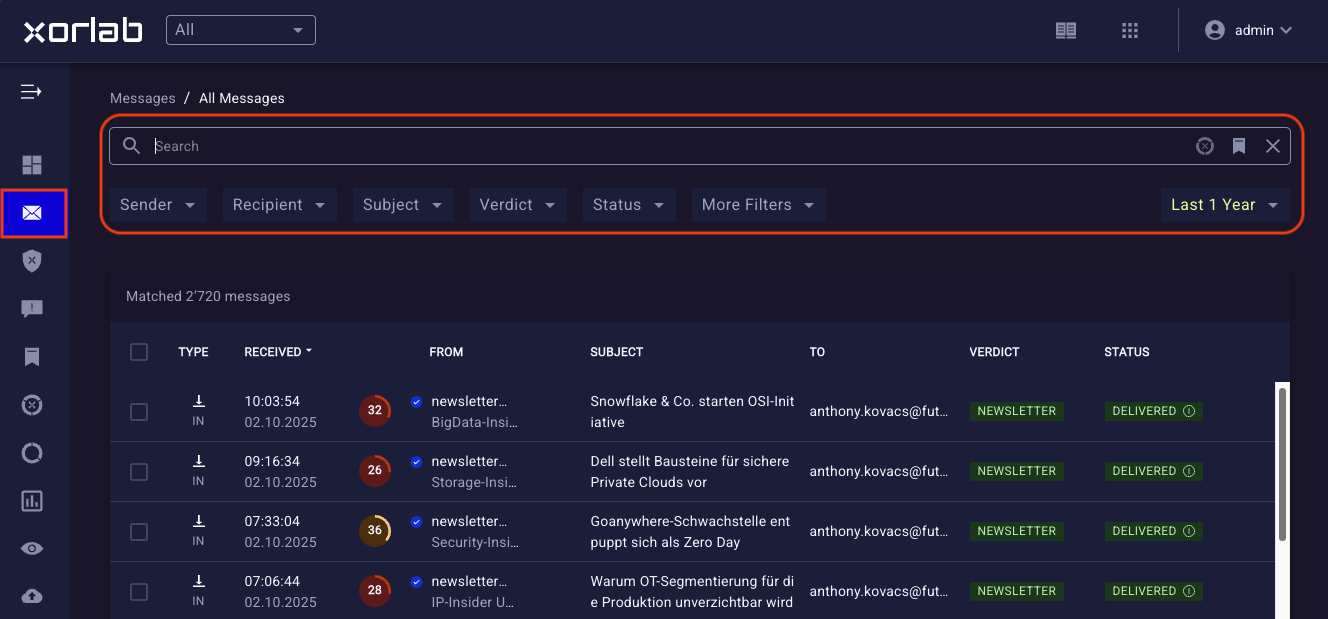Screen dimensions: 1328x619
Task: Click DELIVERED status tag on OT-Segmentierung row
Action: pos(1153,591)
